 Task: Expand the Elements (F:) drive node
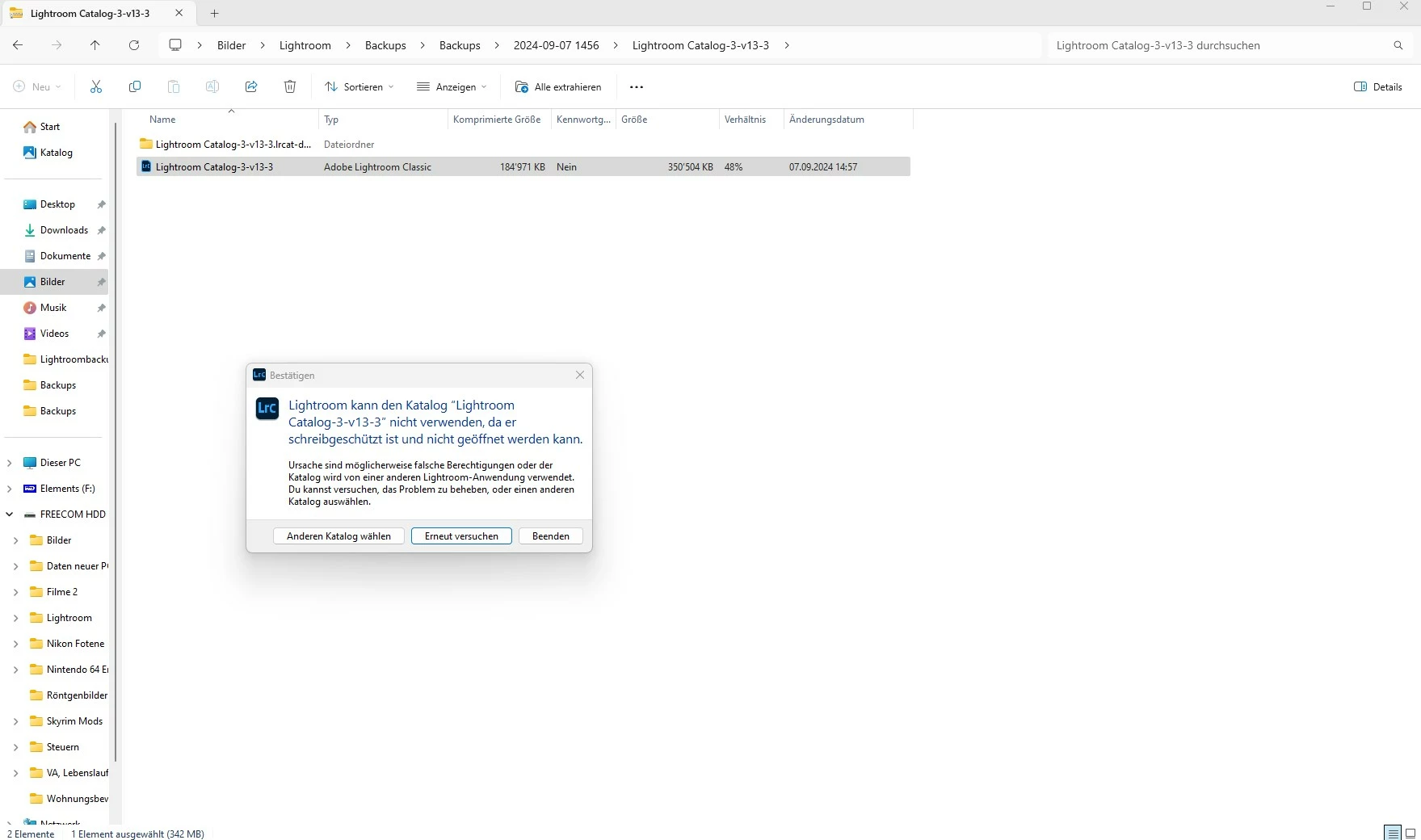pos(9,489)
